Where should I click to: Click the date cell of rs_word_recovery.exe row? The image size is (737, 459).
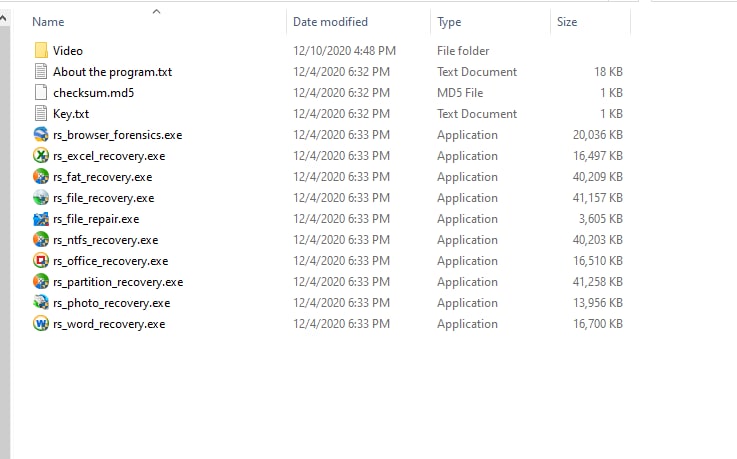click(x=341, y=324)
